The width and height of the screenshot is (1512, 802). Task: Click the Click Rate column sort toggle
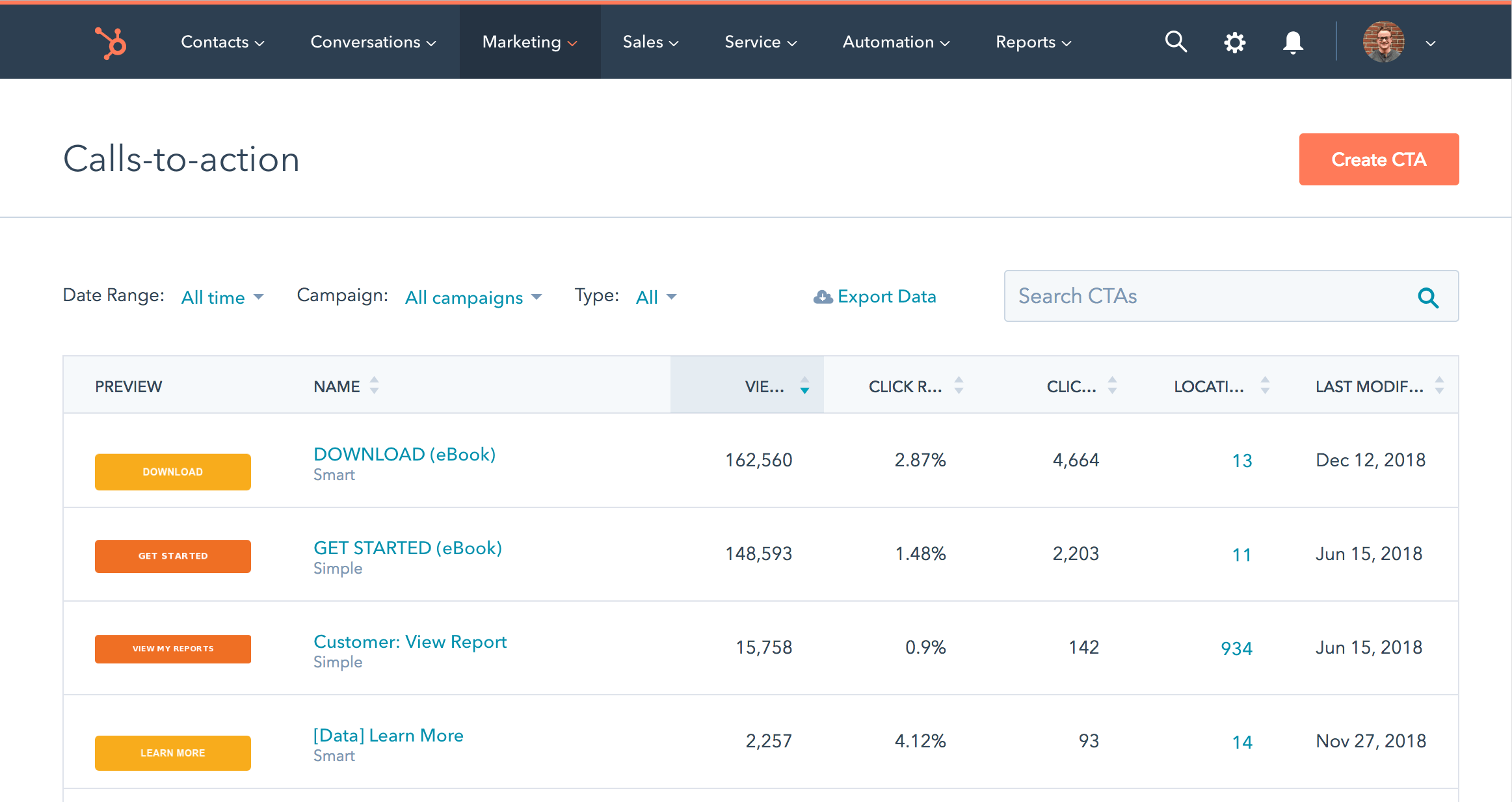(x=958, y=386)
